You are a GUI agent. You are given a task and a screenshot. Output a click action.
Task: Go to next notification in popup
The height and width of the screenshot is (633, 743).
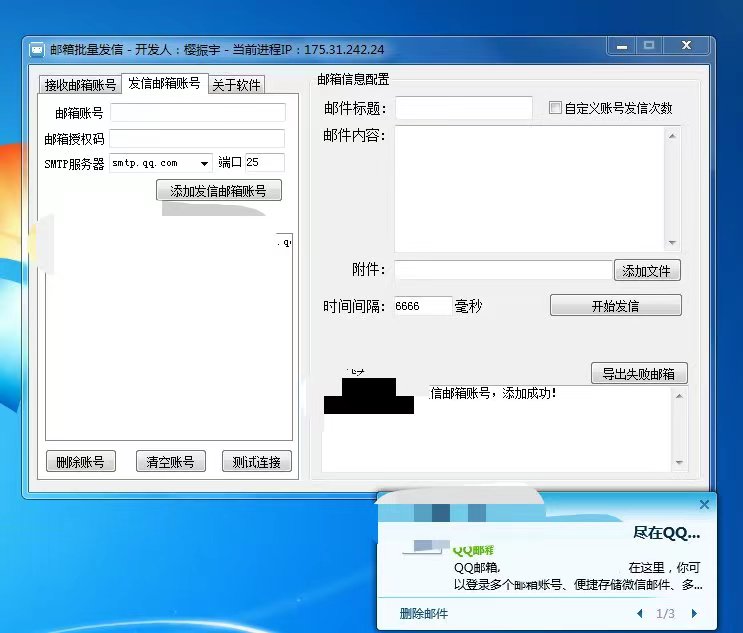(695, 613)
